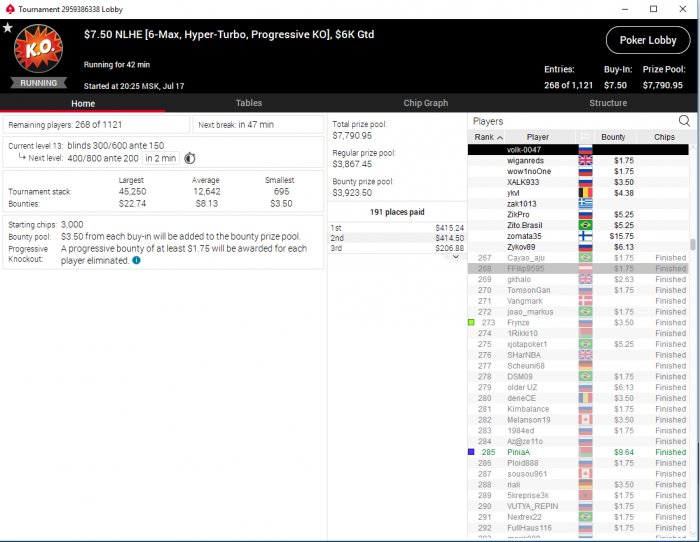Open the player search magnifier
The width and height of the screenshot is (700, 542).
click(x=684, y=121)
